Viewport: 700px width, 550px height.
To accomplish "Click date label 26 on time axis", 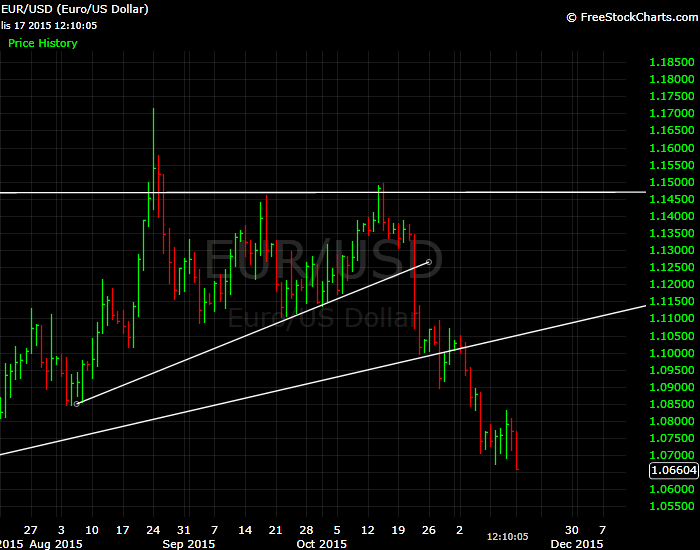I will [x=429, y=530].
